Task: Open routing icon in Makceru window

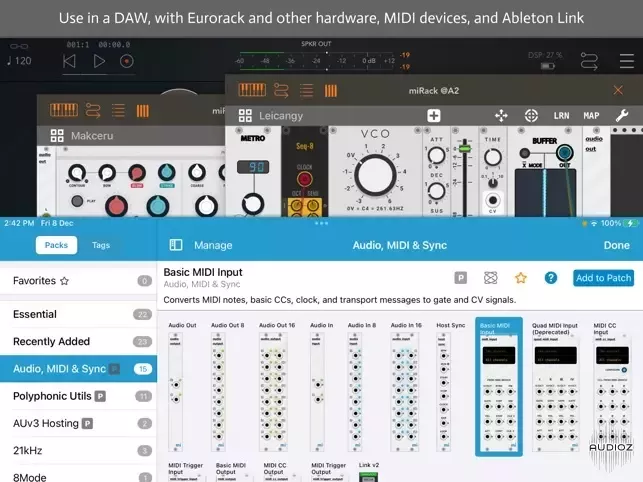Action: coord(93,110)
